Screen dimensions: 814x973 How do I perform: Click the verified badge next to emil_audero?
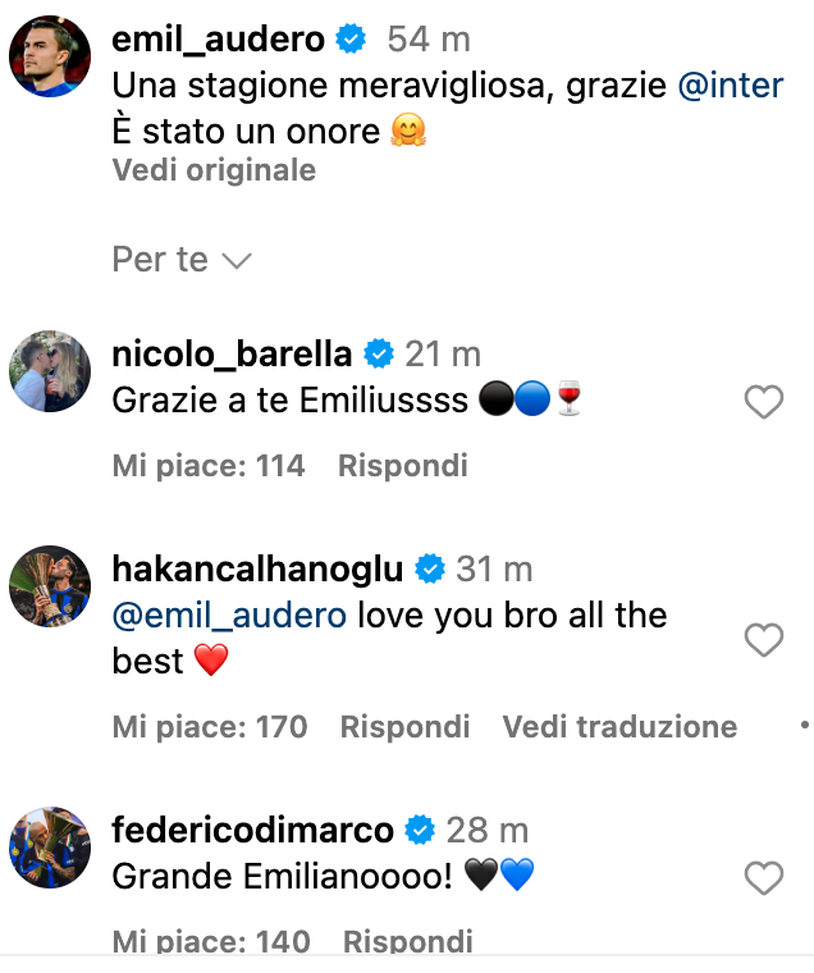350,40
